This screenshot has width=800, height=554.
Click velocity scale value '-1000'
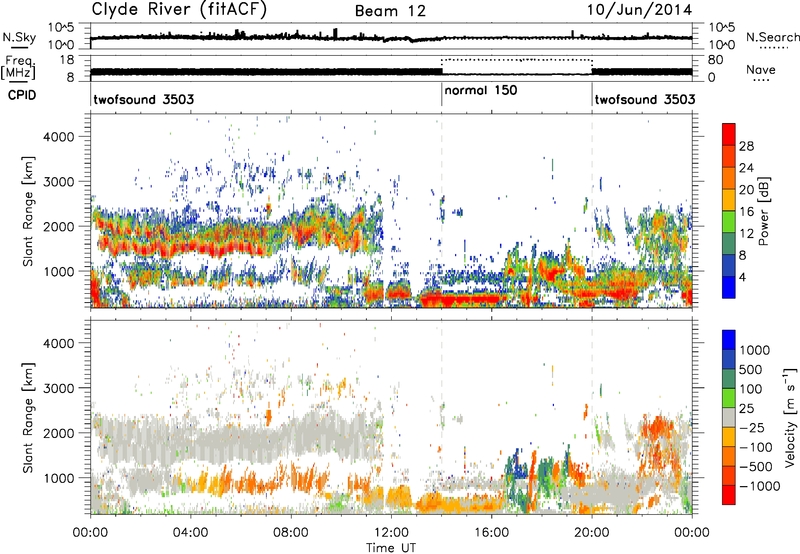[x=759, y=486]
